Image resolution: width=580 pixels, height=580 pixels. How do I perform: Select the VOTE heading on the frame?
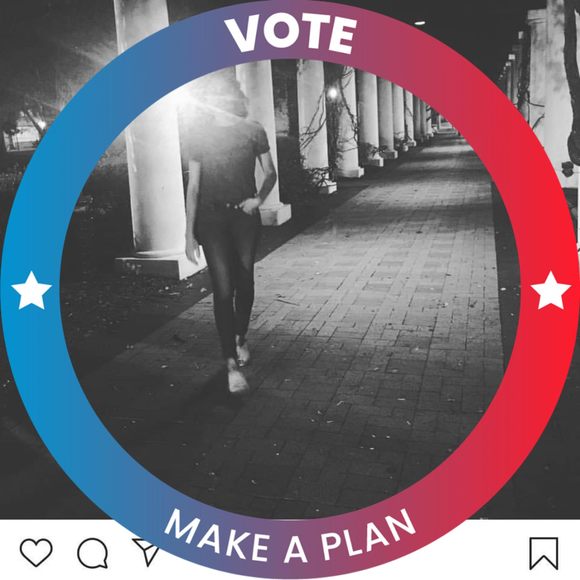[x=290, y=34]
